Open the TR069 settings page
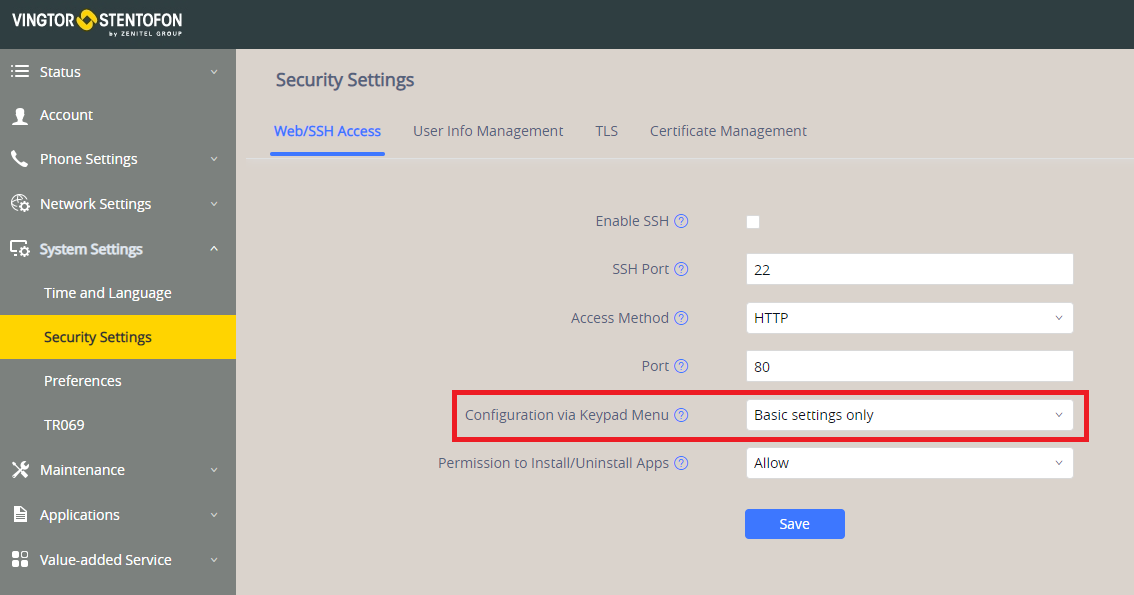 pos(64,425)
